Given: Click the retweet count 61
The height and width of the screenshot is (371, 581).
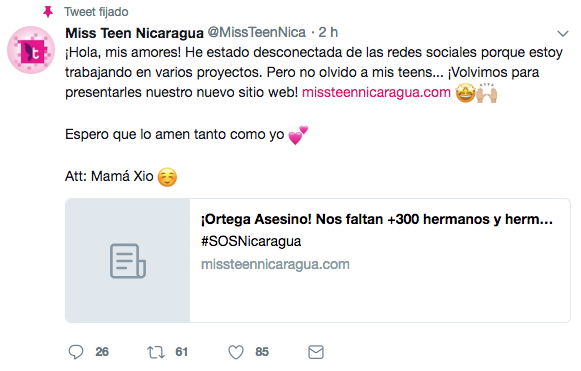Looking at the screenshot, I should point(182,352).
